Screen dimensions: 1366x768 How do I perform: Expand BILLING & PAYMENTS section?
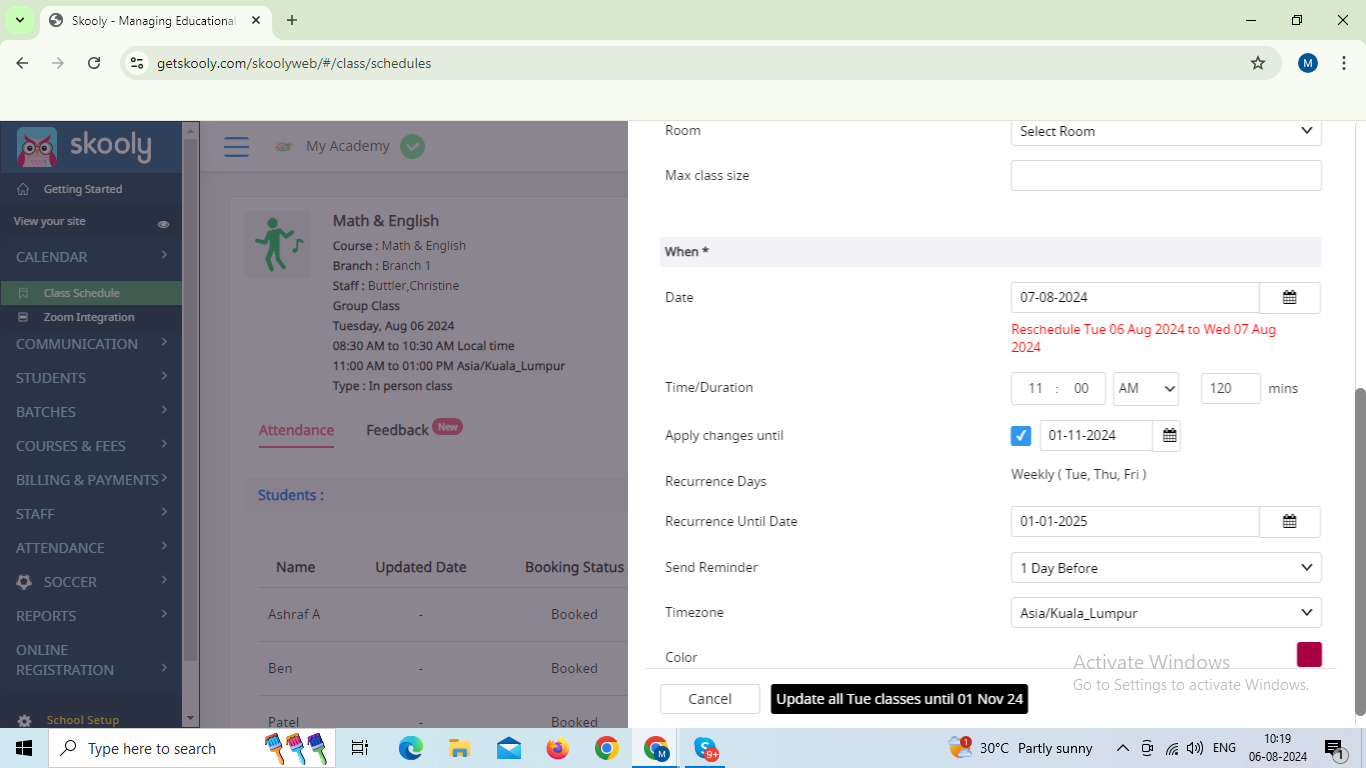91,480
